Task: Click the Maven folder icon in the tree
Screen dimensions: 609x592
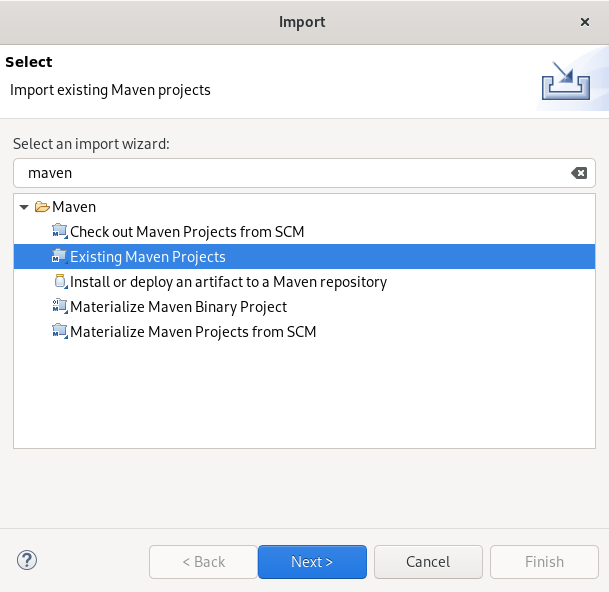Action: point(42,207)
